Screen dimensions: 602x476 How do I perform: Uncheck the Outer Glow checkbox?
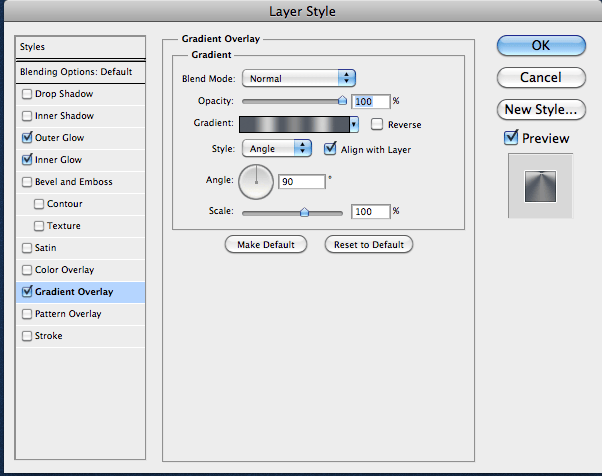pos(27,137)
